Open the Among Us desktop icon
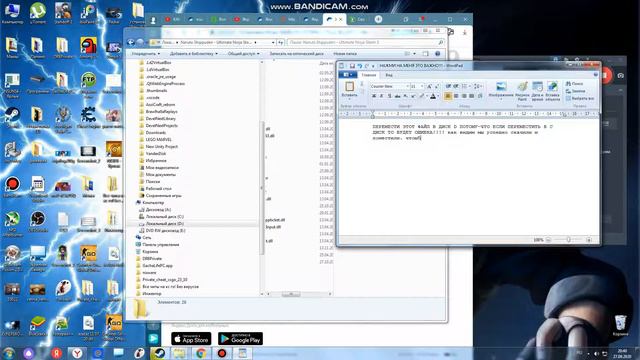 pos(88,48)
